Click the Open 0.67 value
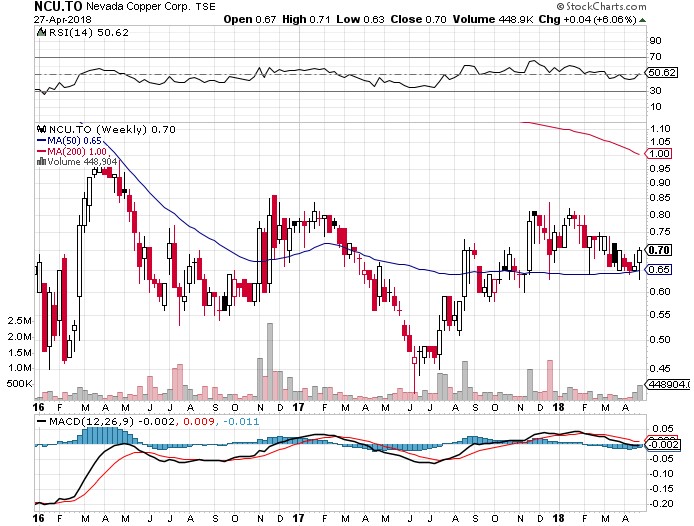The height and width of the screenshot is (526, 694). [x=250, y=19]
